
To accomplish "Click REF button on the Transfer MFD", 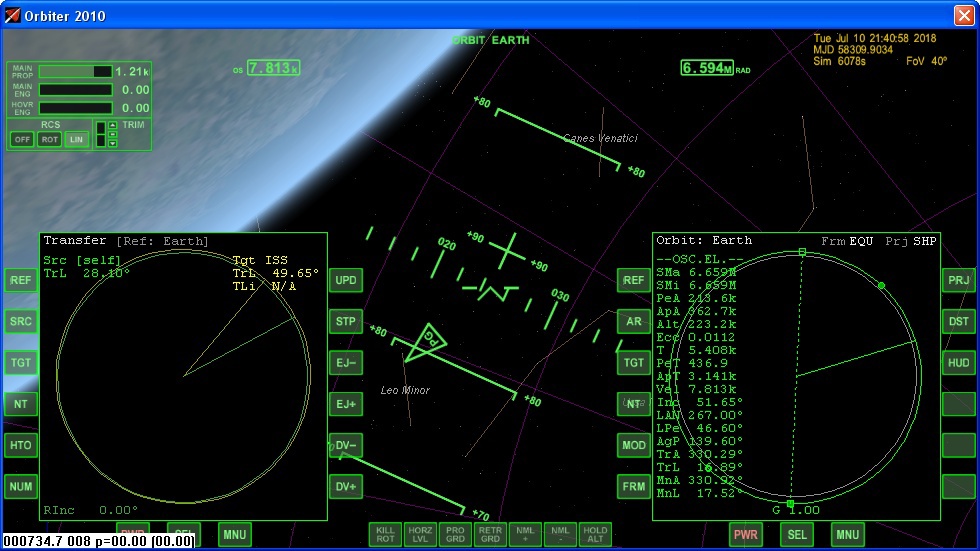I will [x=21, y=280].
